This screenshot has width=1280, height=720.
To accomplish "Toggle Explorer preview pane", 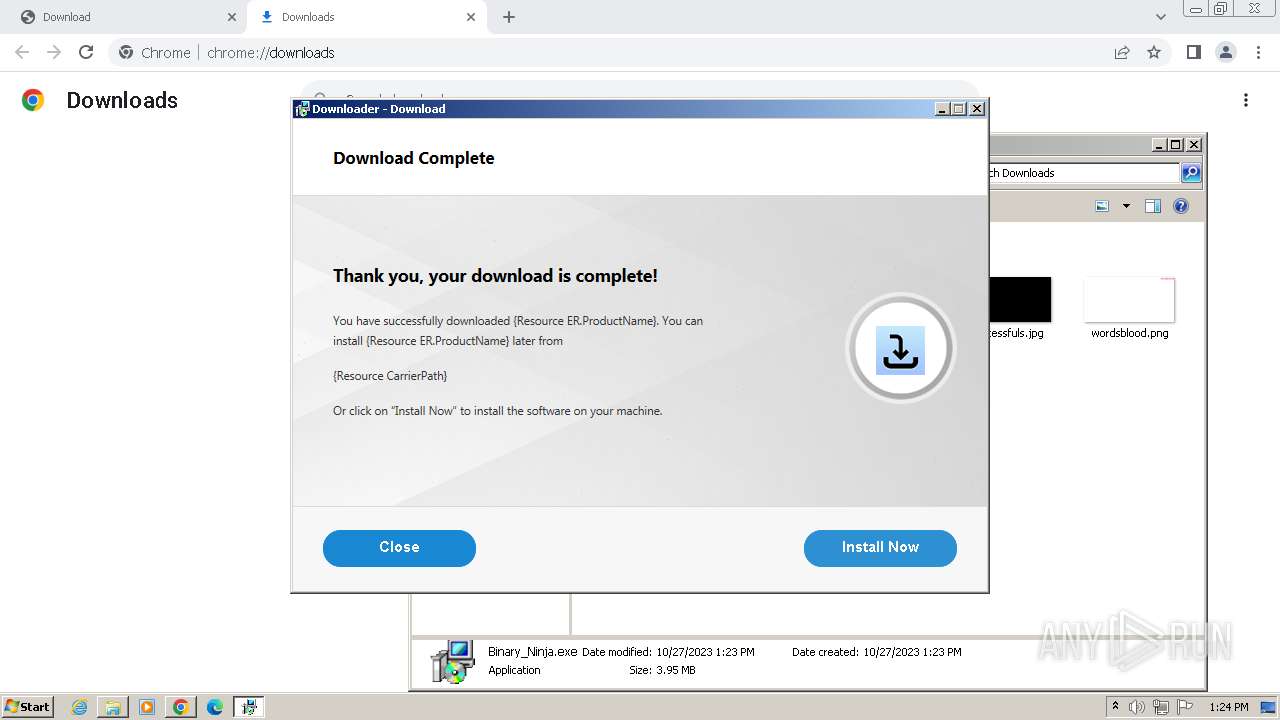I will [x=1153, y=206].
